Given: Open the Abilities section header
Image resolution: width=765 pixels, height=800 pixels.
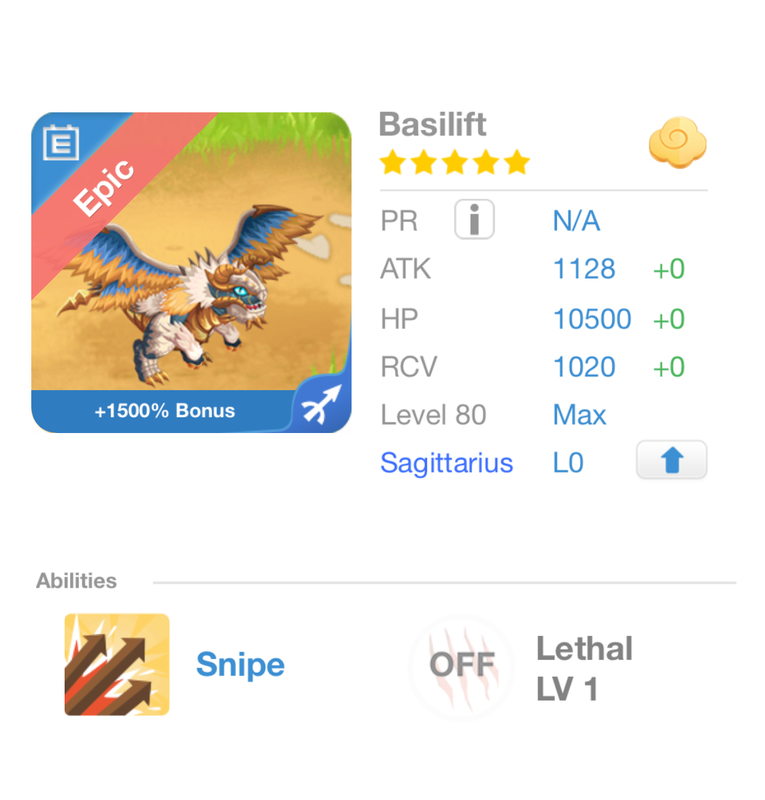Looking at the screenshot, I should [75, 580].
